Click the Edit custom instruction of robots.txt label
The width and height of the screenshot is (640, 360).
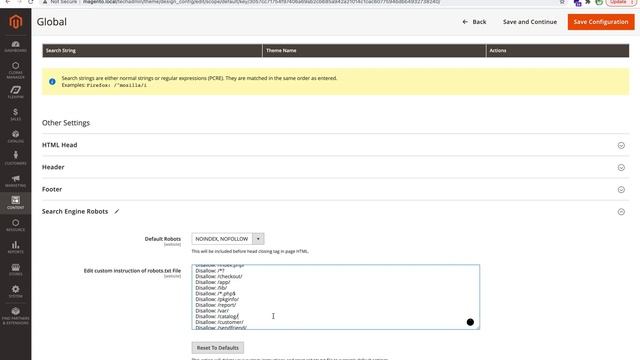[x=132, y=271]
